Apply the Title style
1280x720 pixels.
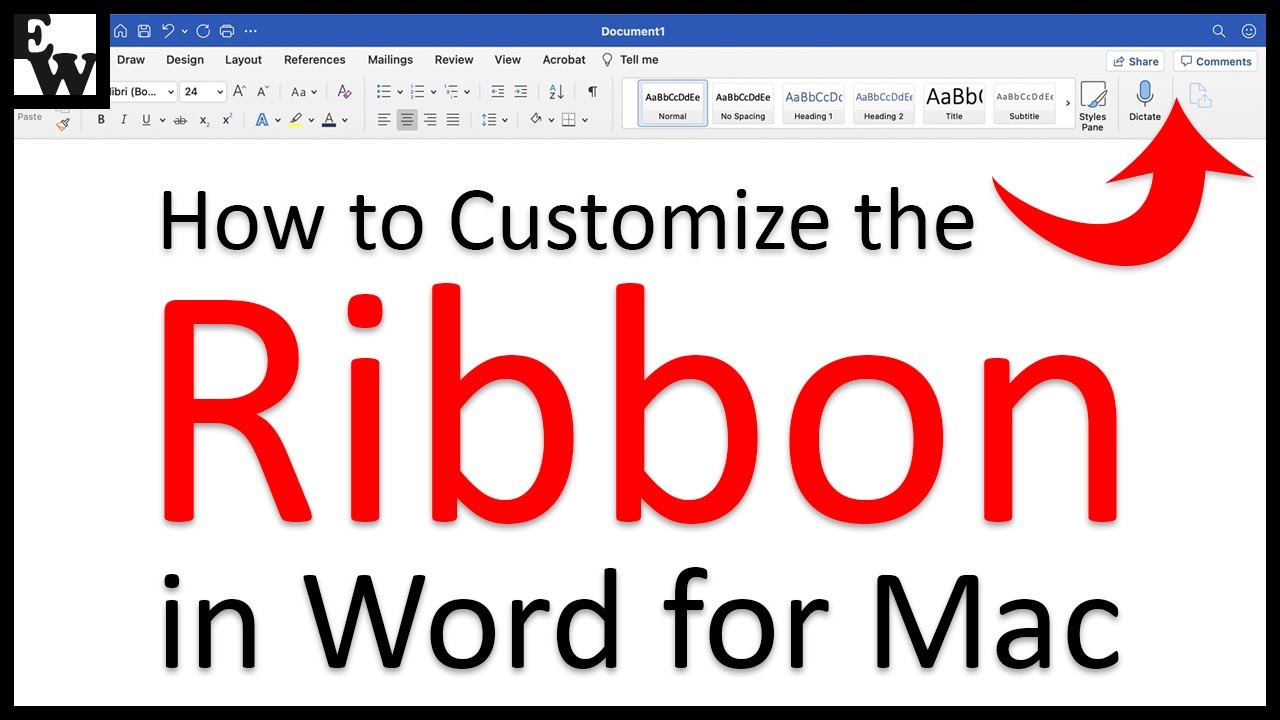tap(954, 104)
